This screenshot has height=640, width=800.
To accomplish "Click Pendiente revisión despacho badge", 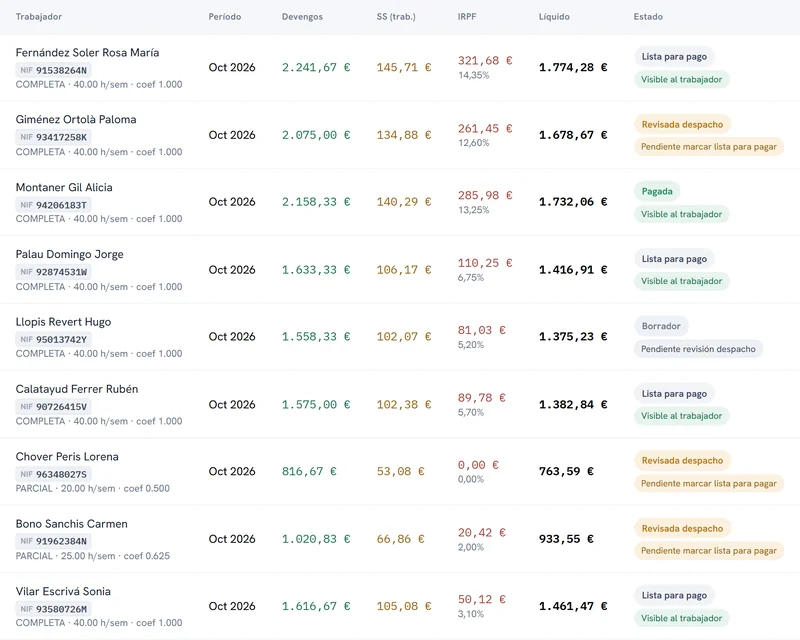I will pos(698,349).
